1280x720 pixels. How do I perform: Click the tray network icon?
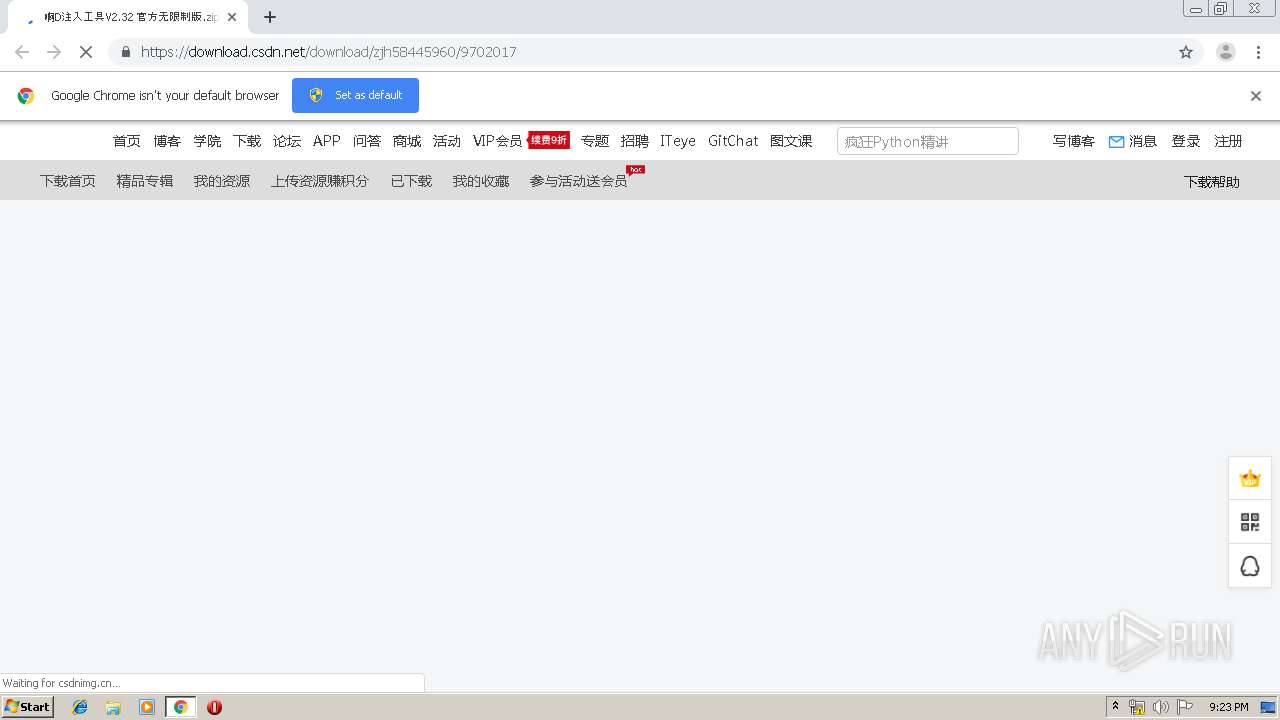[1137, 707]
